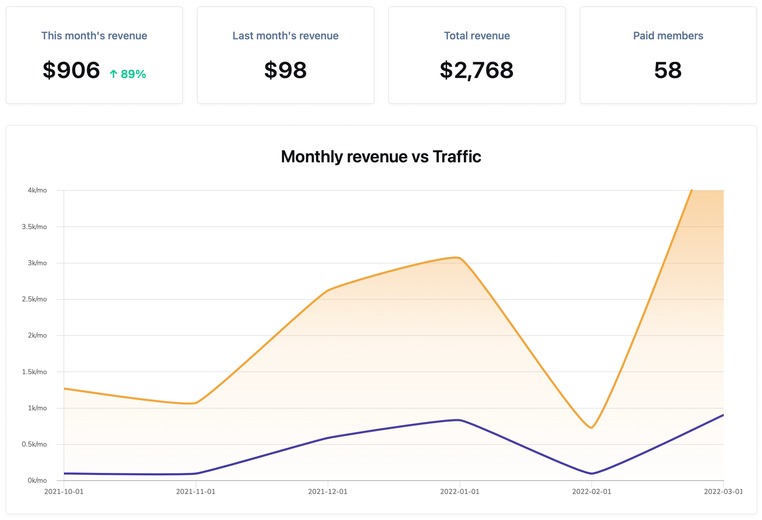
Task: Click the 4k/mo y-axis label
Action: [37, 190]
